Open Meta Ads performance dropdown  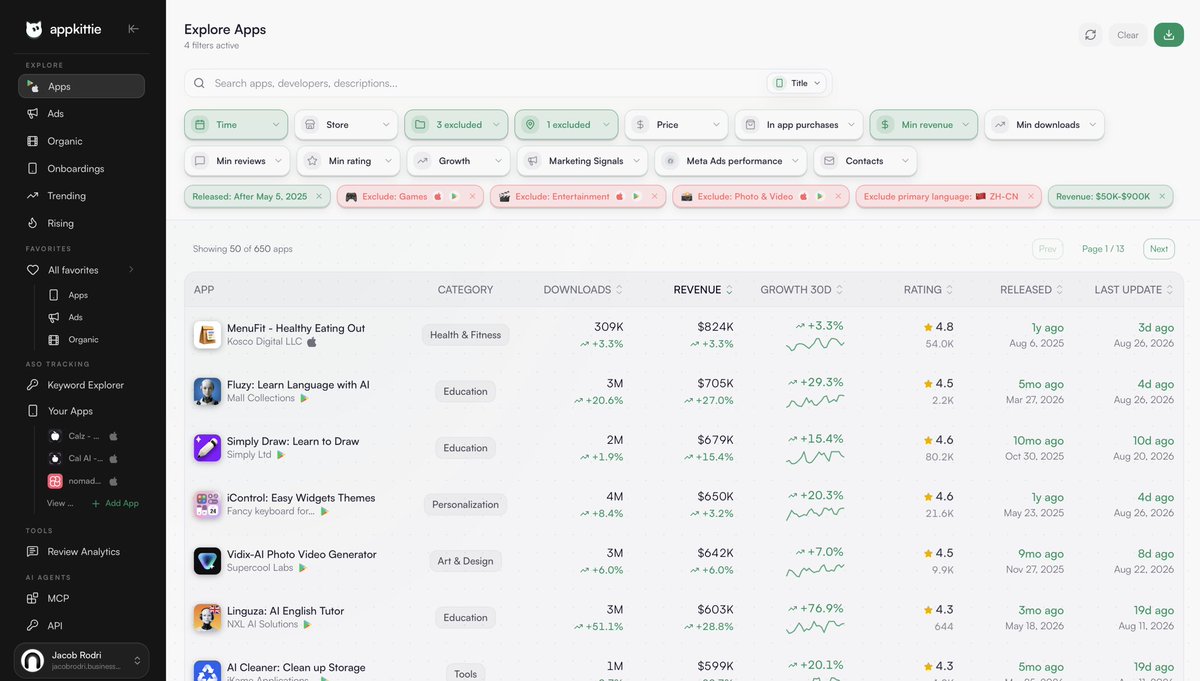[730, 161]
